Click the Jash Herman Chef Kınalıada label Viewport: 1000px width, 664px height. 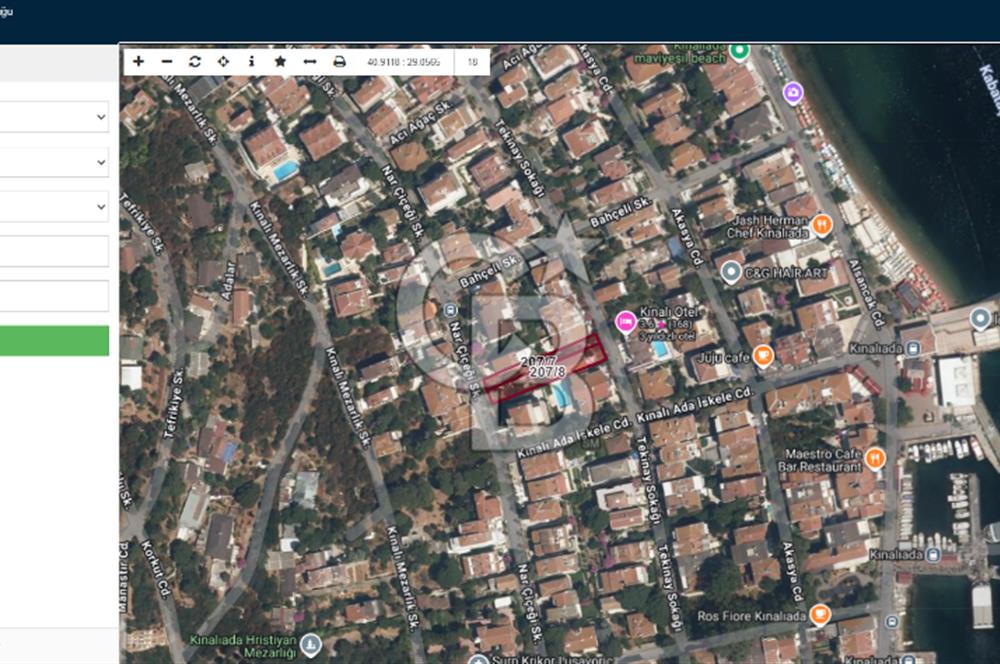(768, 226)
